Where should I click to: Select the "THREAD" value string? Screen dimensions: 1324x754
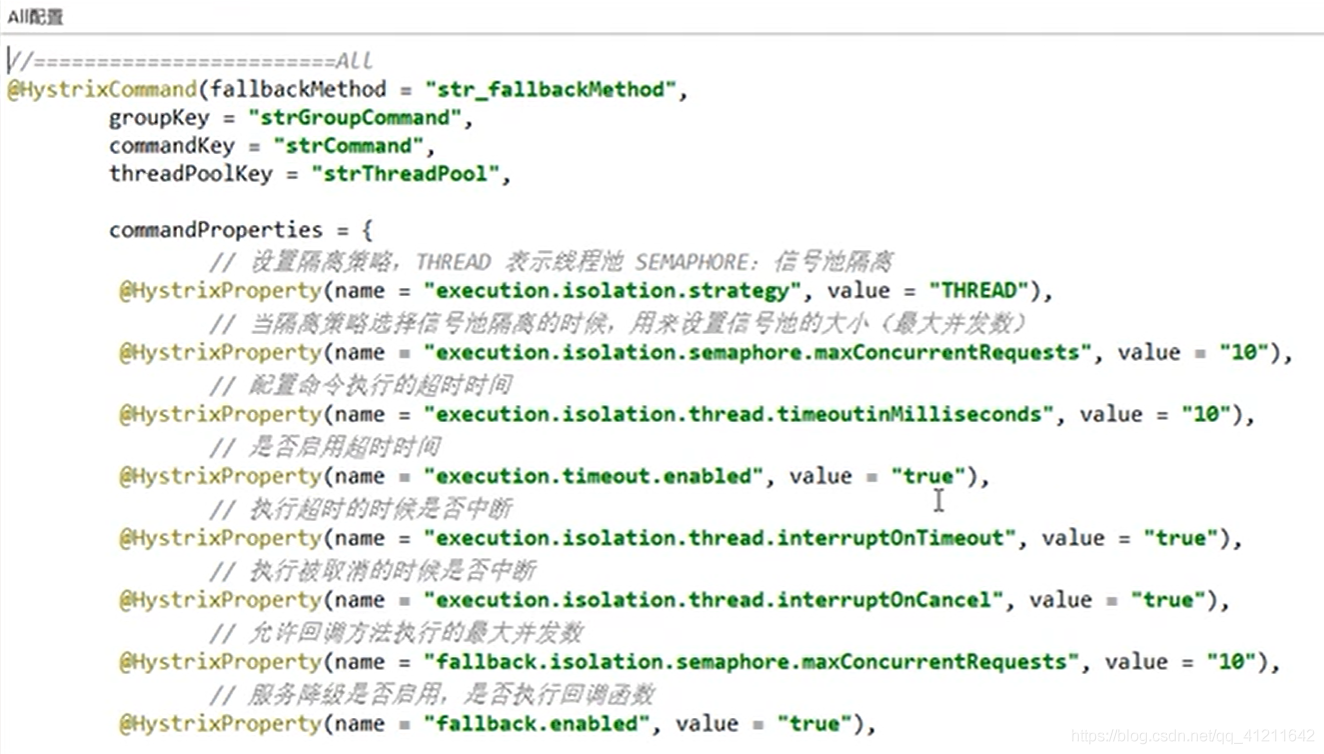pyautogui.click(x=979, y=291)
